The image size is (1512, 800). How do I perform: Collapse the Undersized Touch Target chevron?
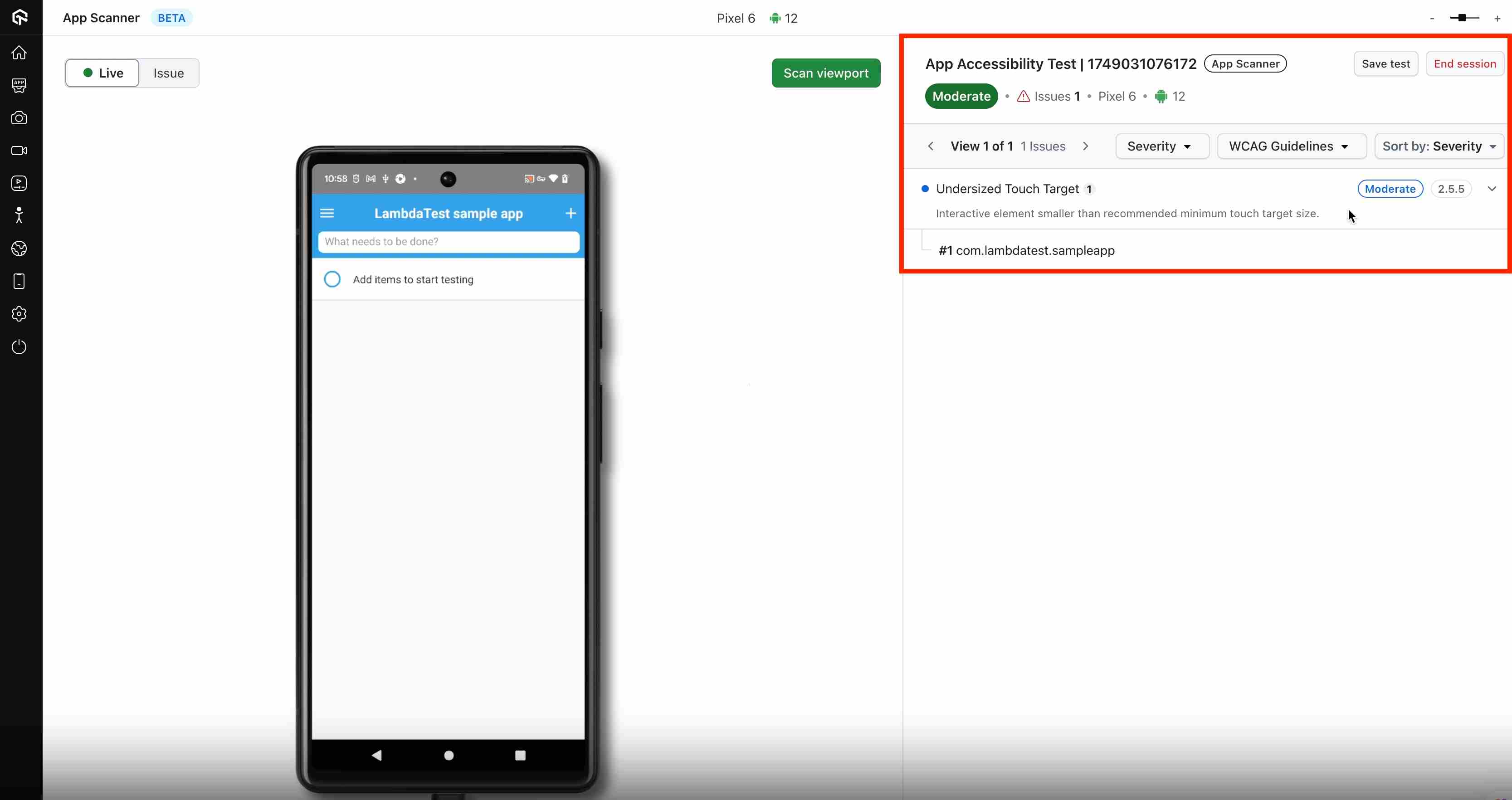(x=1492, y=188)
